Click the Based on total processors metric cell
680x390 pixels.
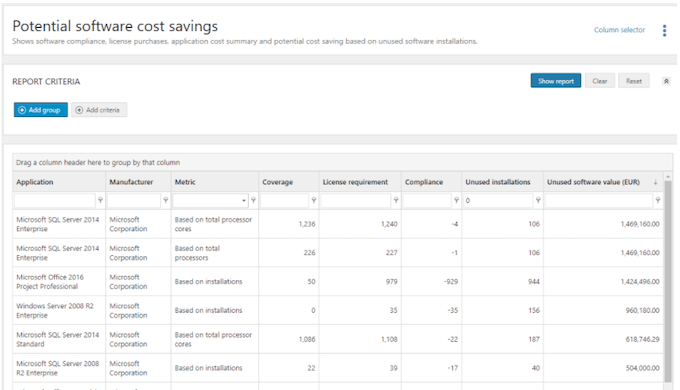pos(215,253)
